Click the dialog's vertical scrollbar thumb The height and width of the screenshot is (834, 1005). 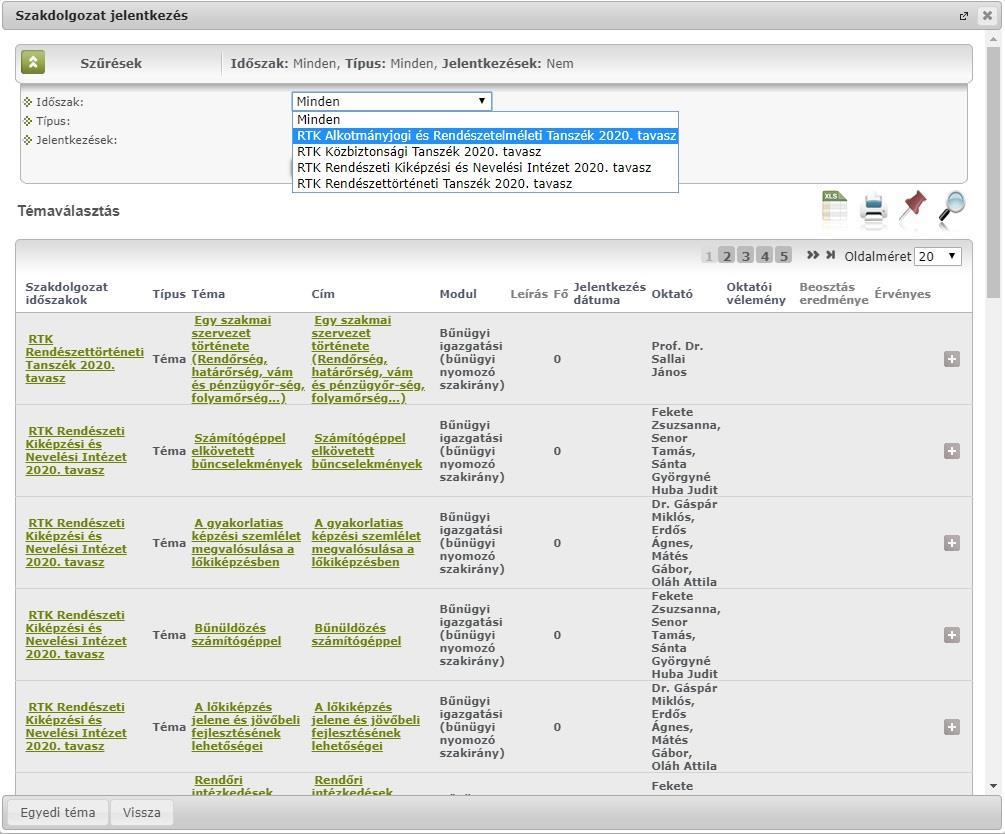[993, 170]
